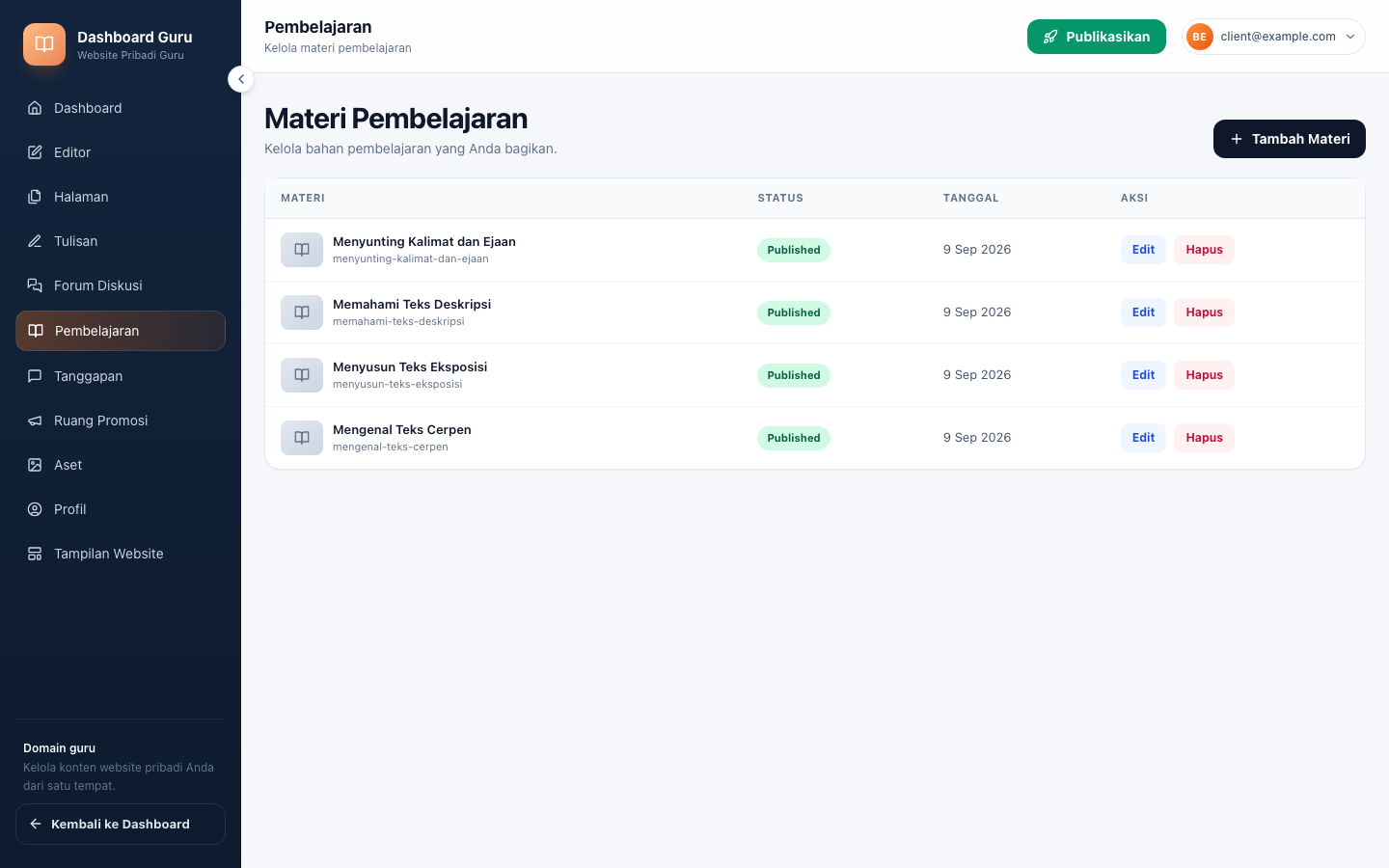This screenshot has height=868, width=1389.
Task: Open Dashboard from the sidebar
Action: [121, 108]
